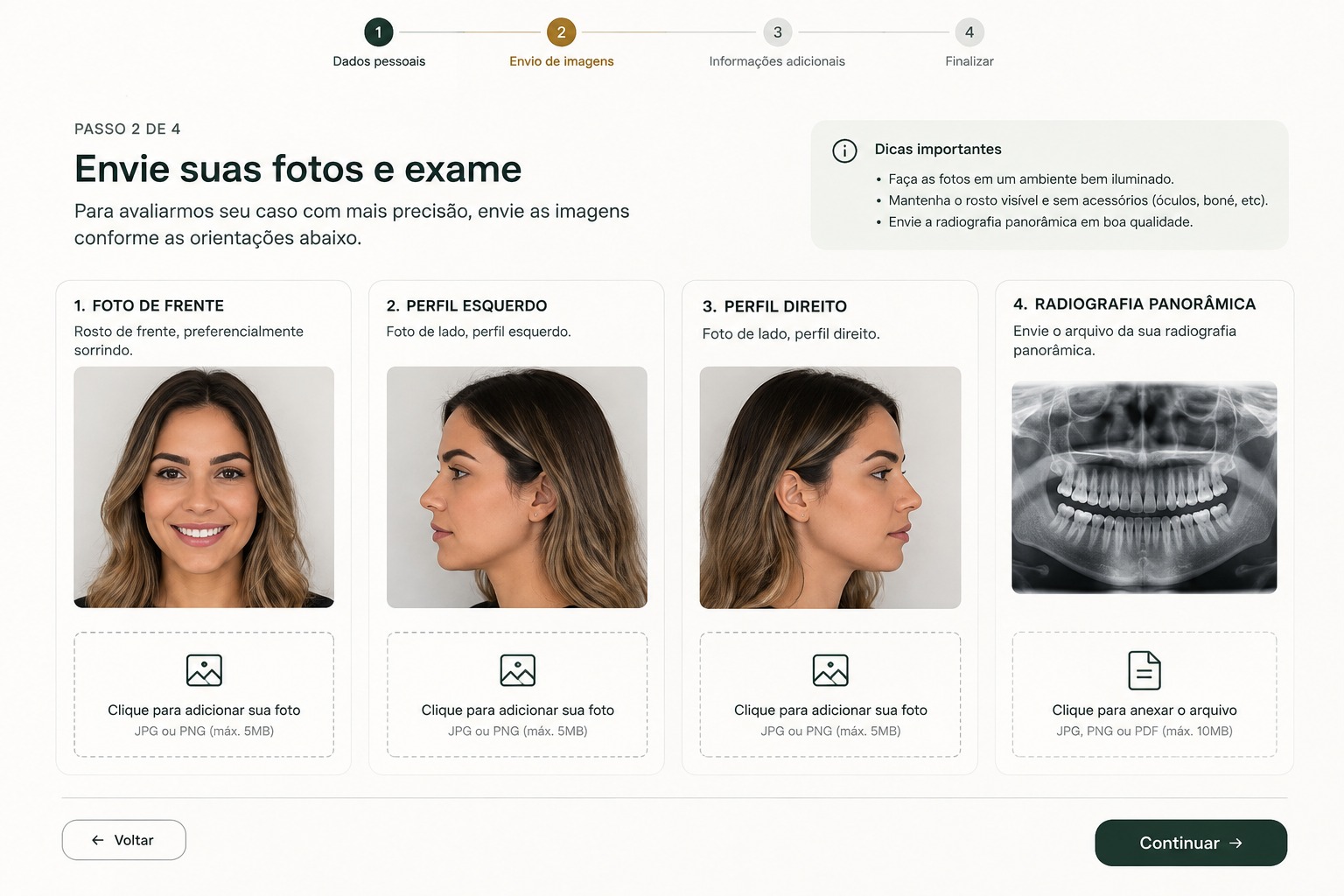Jump to step 3 circle Informações adicionais
The width and height of the screenshot is (1344, 896).
[x=777, y=32]
